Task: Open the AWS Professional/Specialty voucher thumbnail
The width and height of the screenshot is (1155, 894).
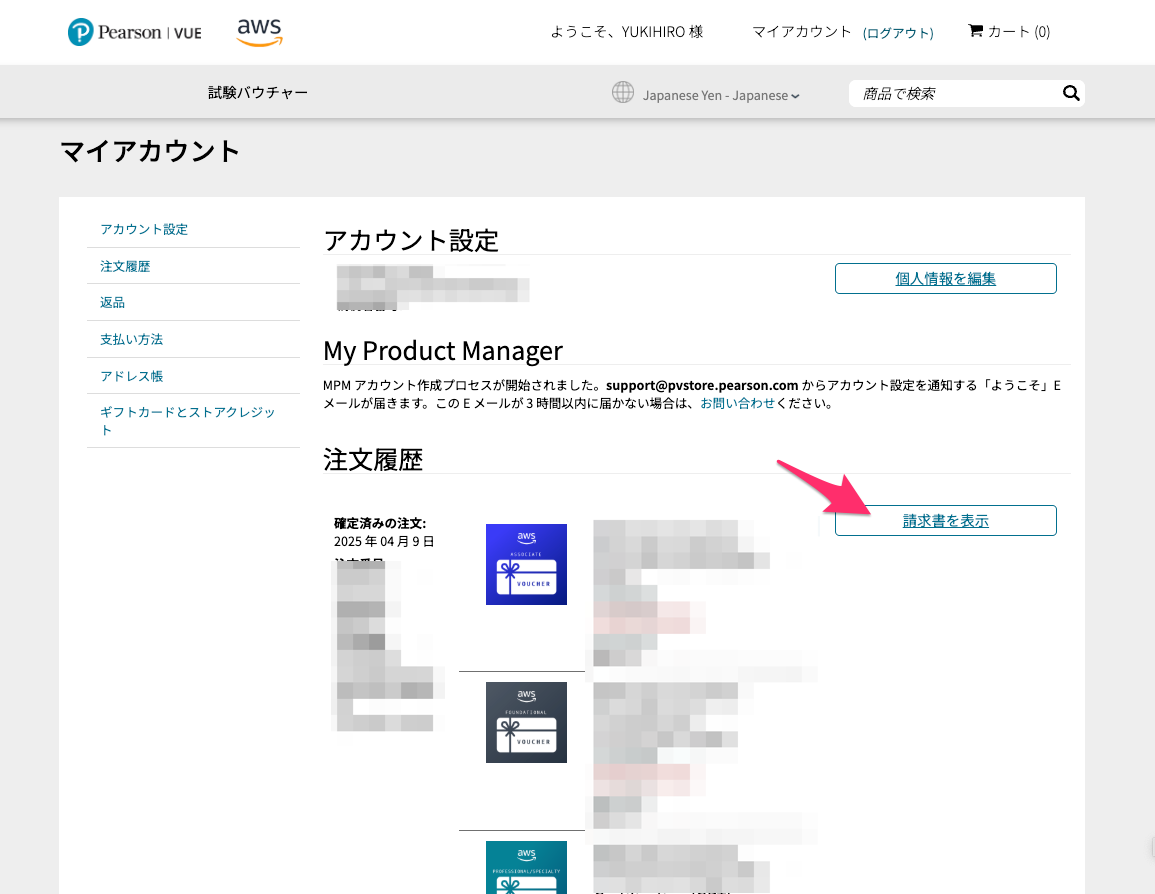Action: (526, 867)
